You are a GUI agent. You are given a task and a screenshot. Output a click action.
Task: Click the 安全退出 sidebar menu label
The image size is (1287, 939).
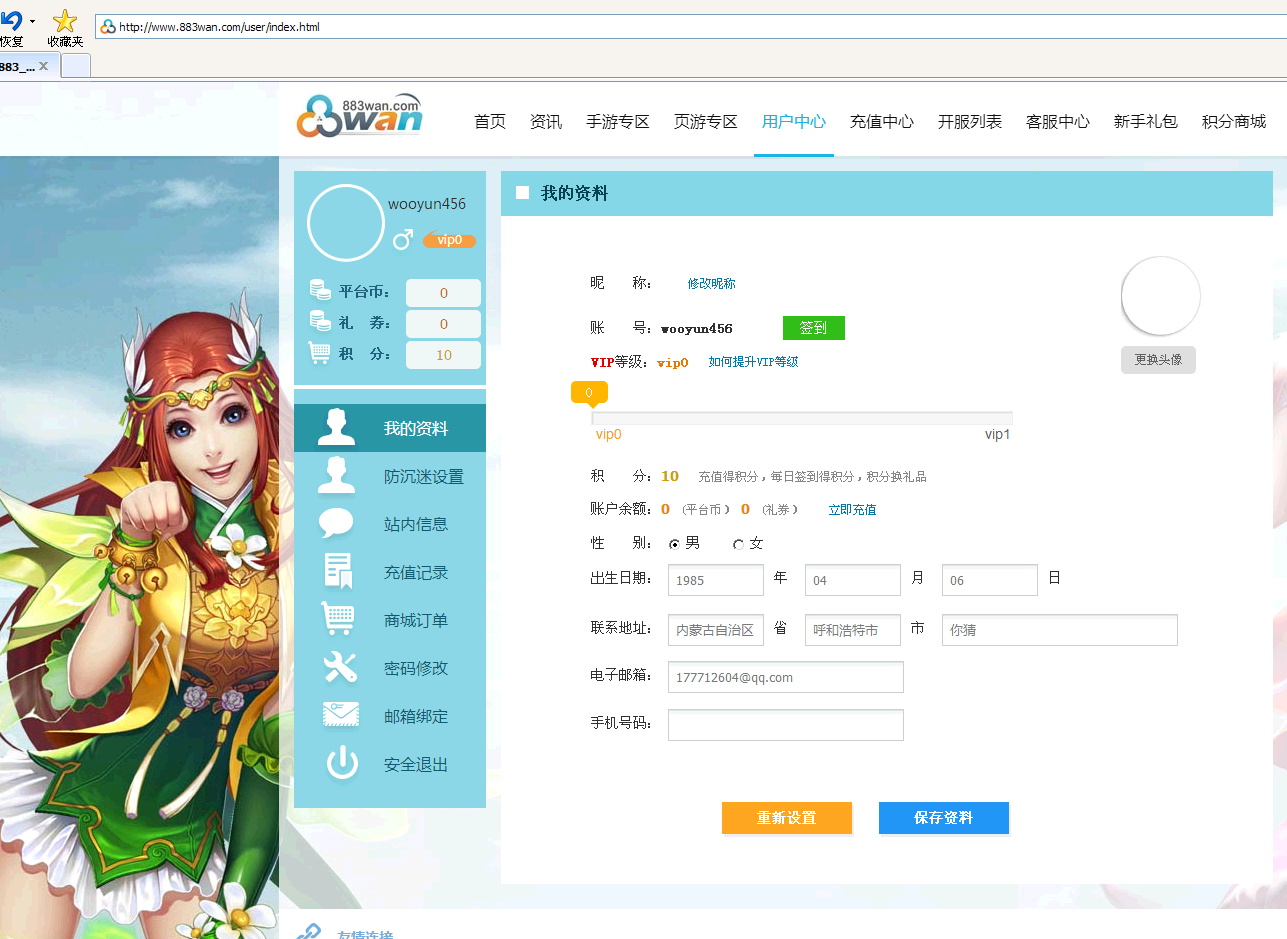pos(416,765)
